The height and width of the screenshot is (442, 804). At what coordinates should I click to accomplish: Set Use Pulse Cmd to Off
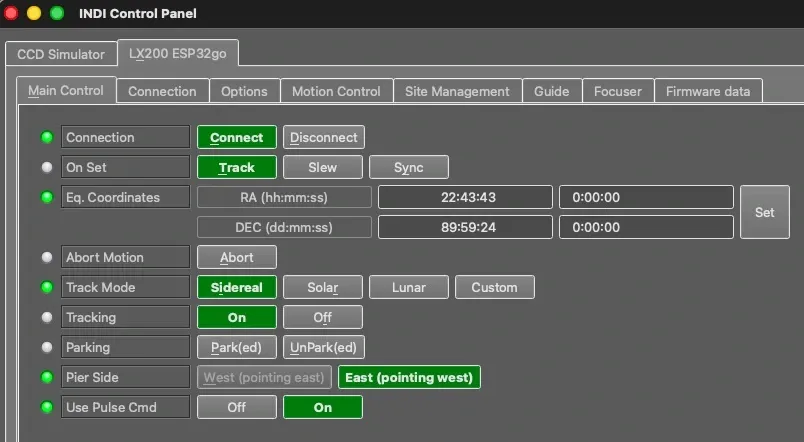click(x=237, y=407)
